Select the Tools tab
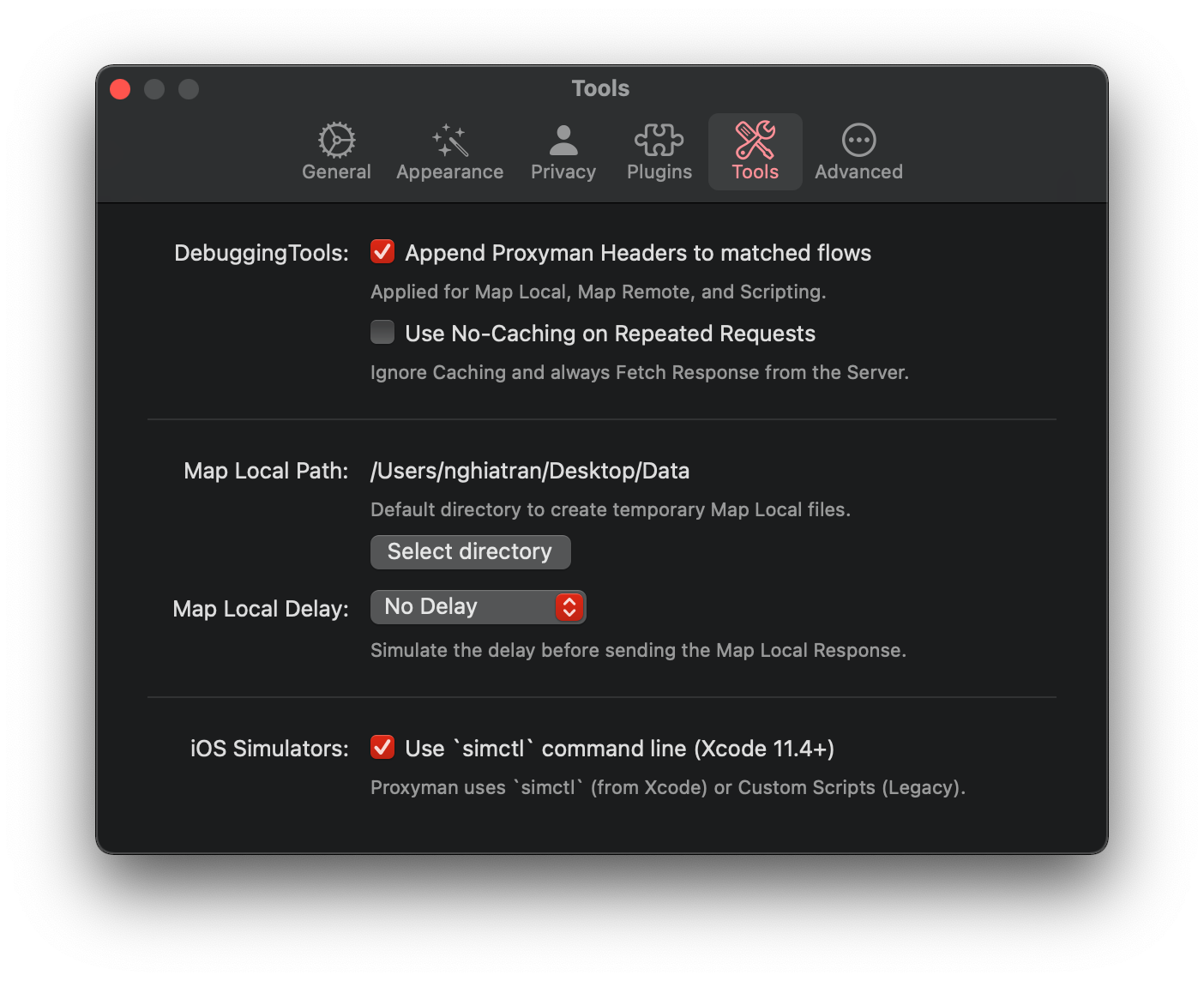The image size is (1204, 981). [755, 152]
